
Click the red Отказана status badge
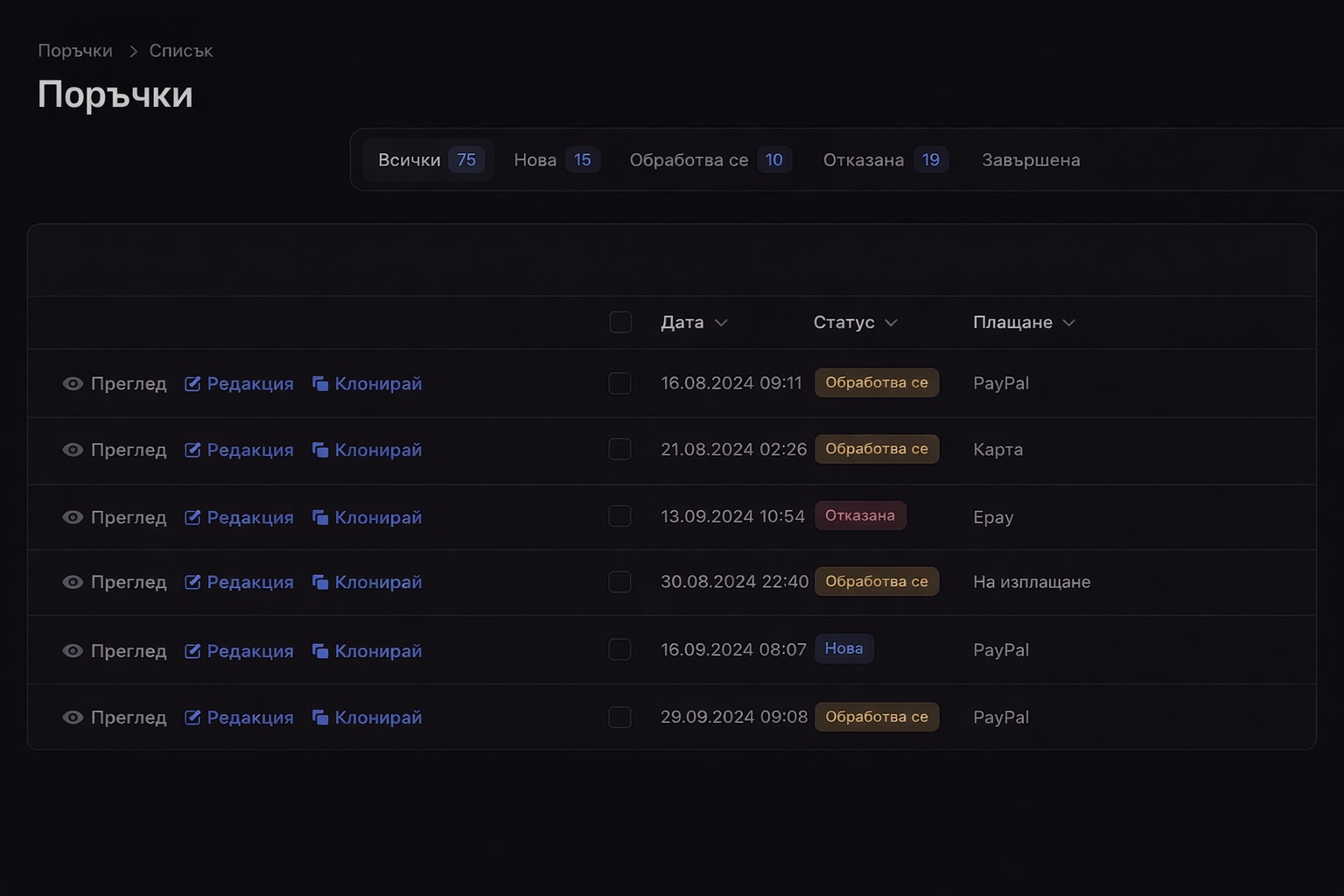pyautogui.click(x=860, y=515)
